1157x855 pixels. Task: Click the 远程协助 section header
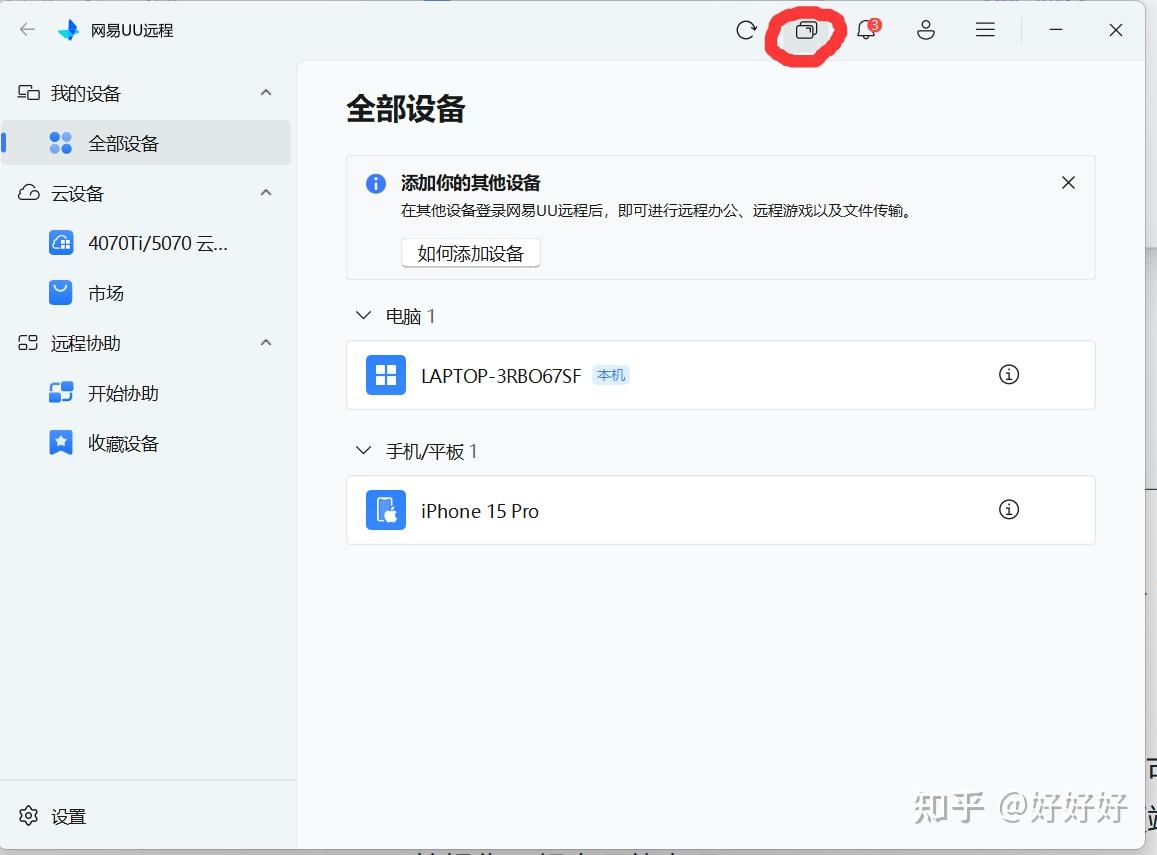click(146, 343)
